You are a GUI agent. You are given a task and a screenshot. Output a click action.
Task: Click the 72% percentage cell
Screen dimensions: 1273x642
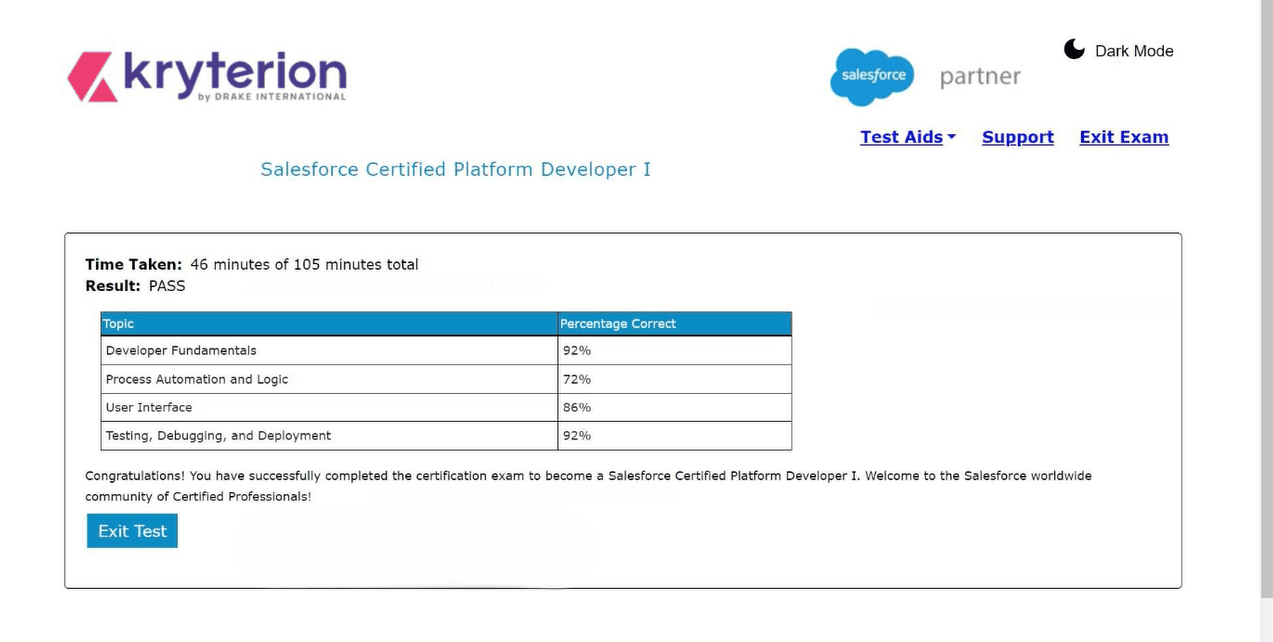point(577,379)
